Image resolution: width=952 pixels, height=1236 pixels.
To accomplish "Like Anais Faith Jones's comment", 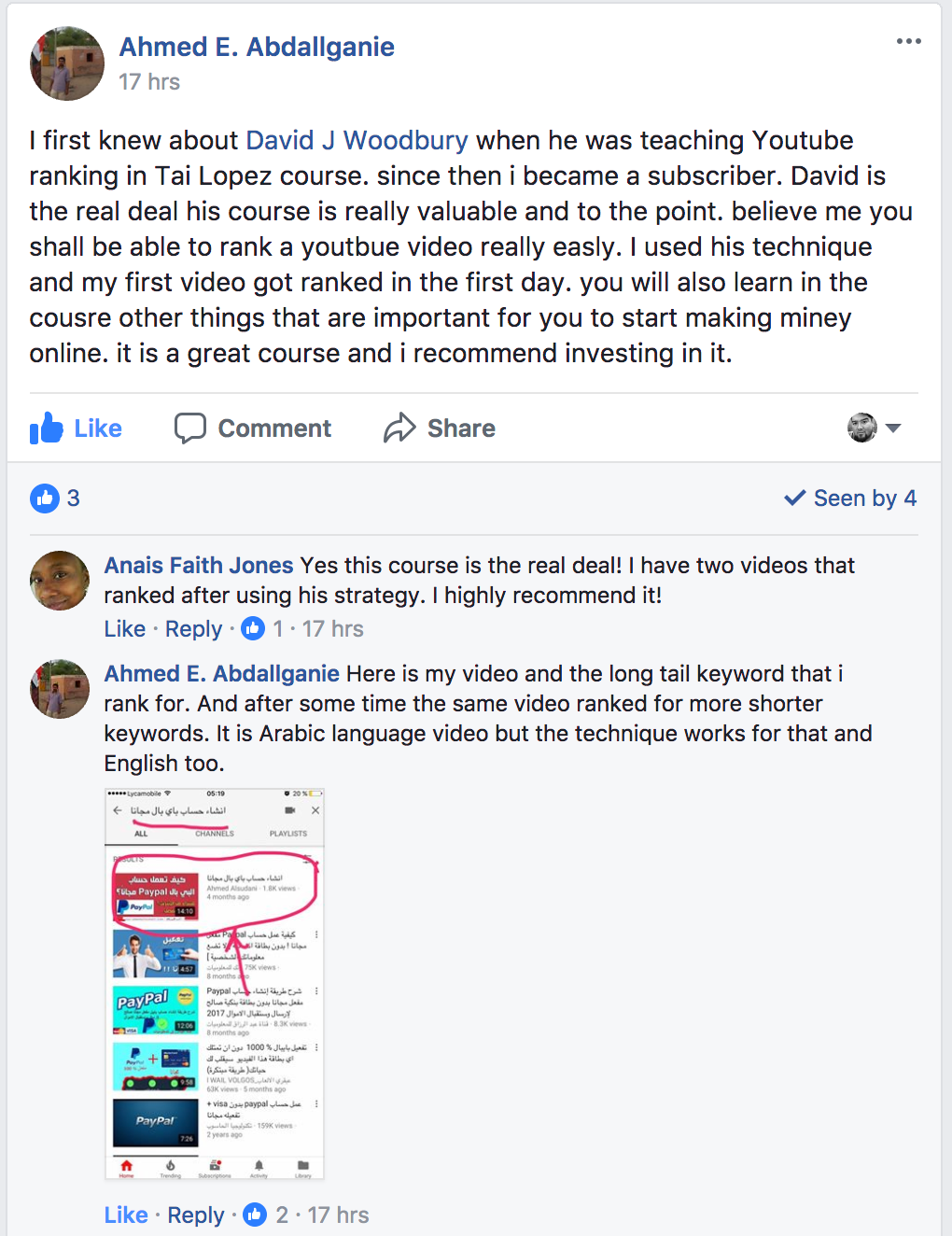I will pos(125,629).
